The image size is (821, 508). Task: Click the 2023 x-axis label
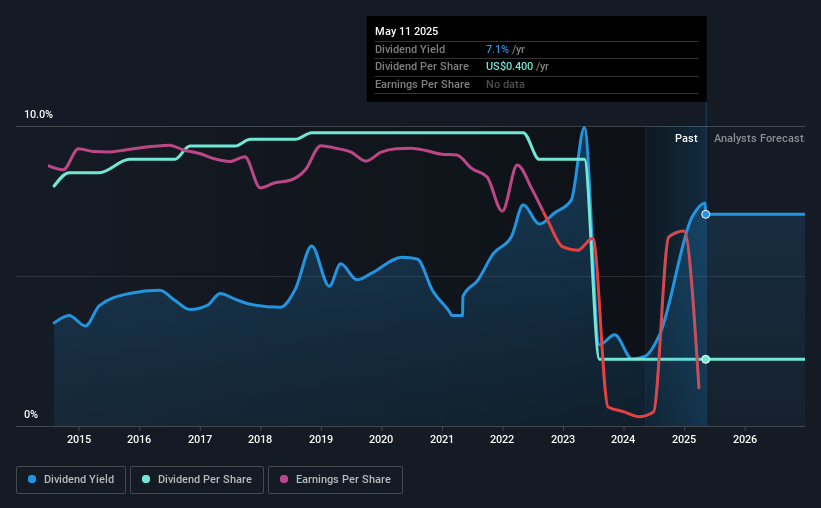pos(563,439)
